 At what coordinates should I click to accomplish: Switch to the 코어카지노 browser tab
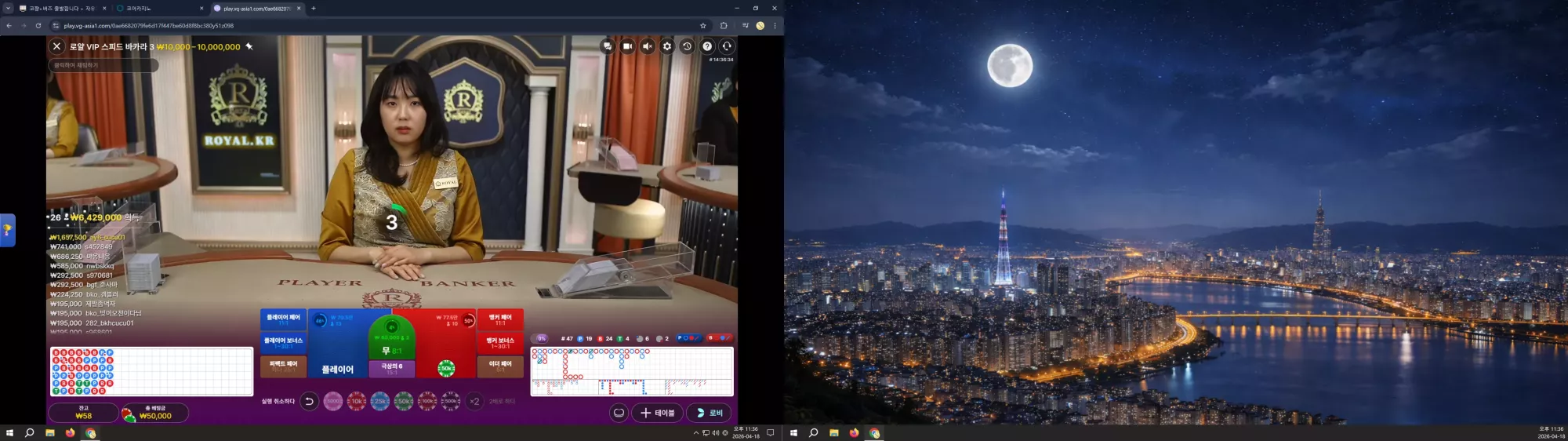(x=159, y=9)
